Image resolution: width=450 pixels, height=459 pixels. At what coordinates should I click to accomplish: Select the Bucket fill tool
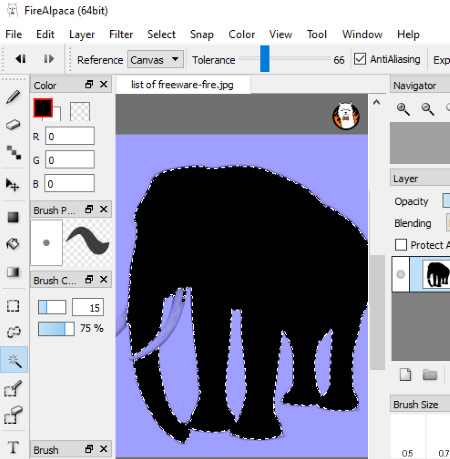13,244
